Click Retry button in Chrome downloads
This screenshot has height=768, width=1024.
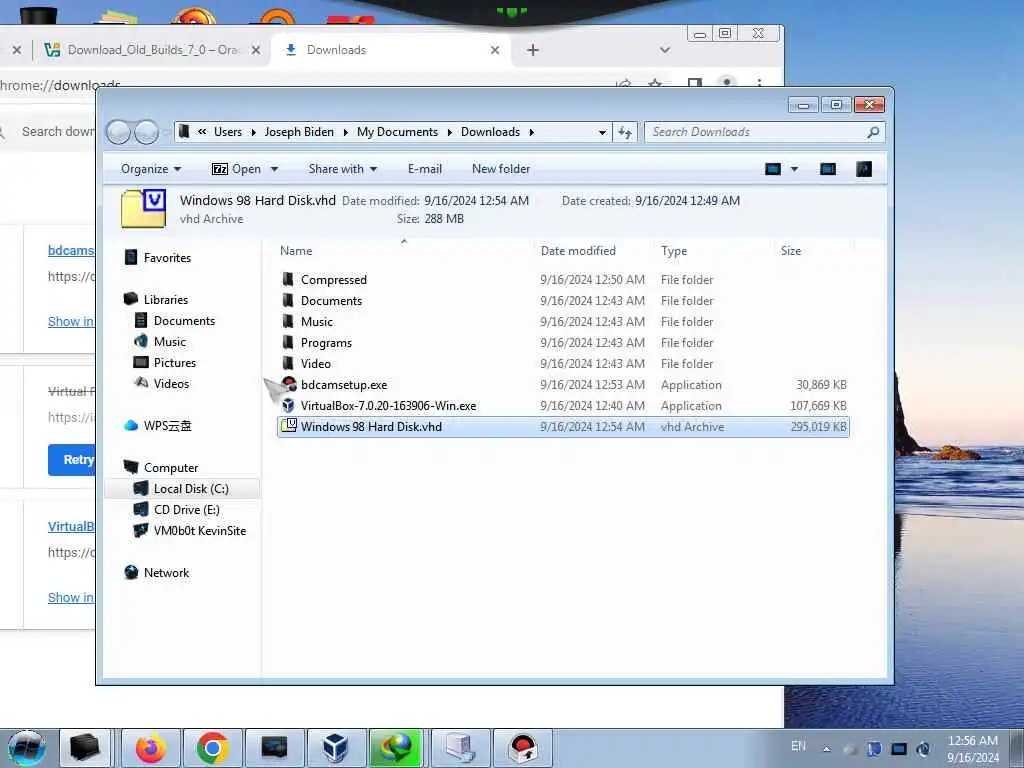tap(72, 460)
